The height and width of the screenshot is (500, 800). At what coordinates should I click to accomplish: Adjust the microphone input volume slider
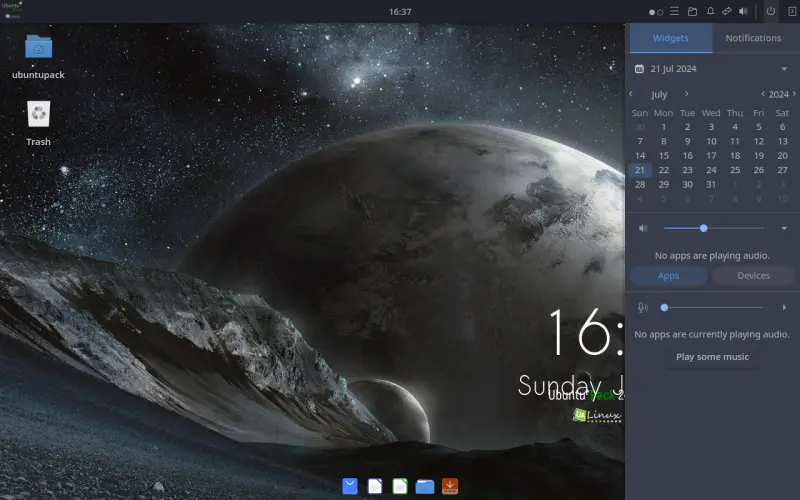tap(713, 308)
